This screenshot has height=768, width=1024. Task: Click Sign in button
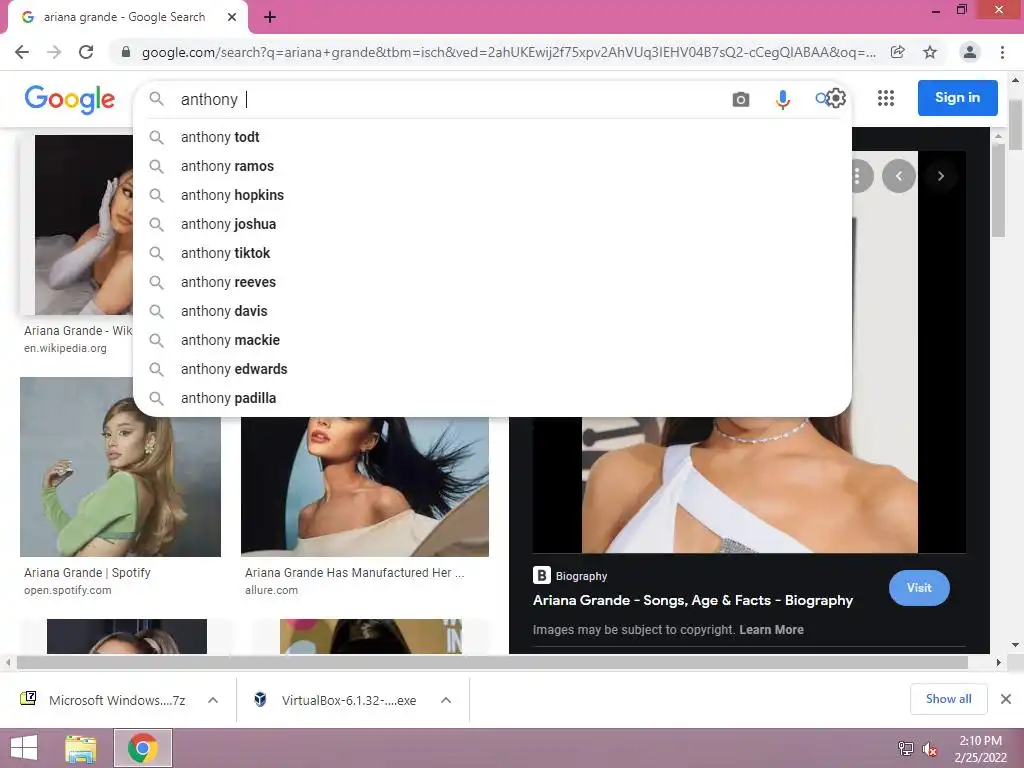[x=957, y=98]
